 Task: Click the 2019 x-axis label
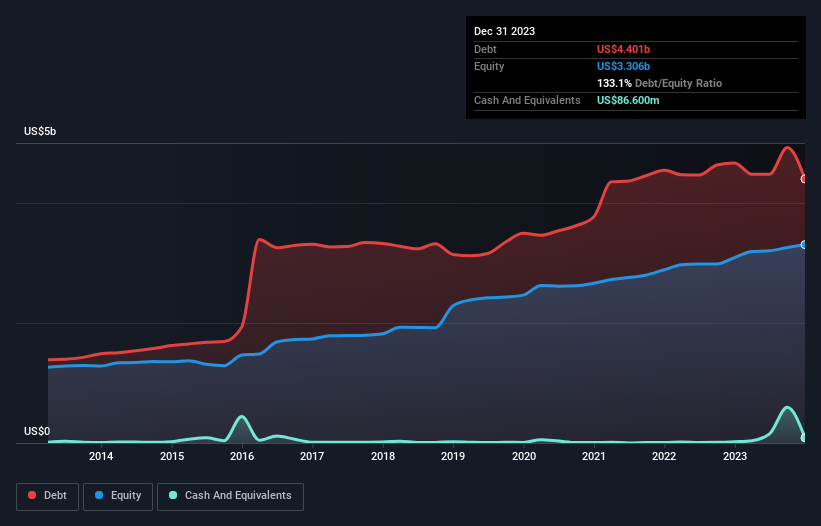click(x=453, y=456)
